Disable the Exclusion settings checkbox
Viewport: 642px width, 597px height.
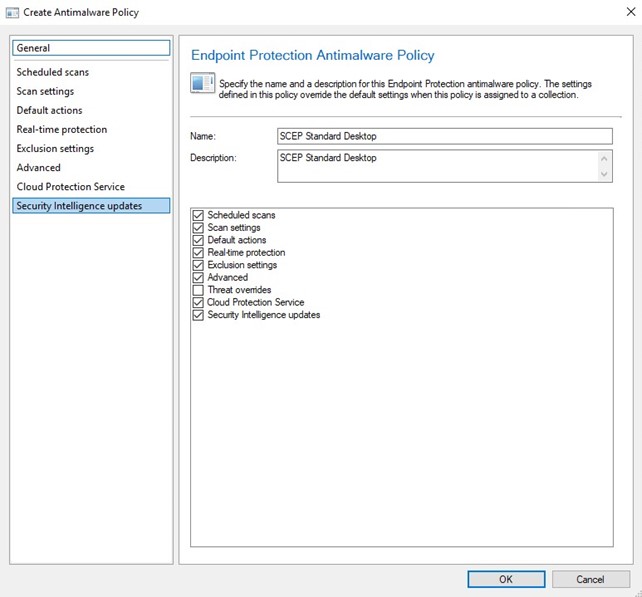point(198,265)
